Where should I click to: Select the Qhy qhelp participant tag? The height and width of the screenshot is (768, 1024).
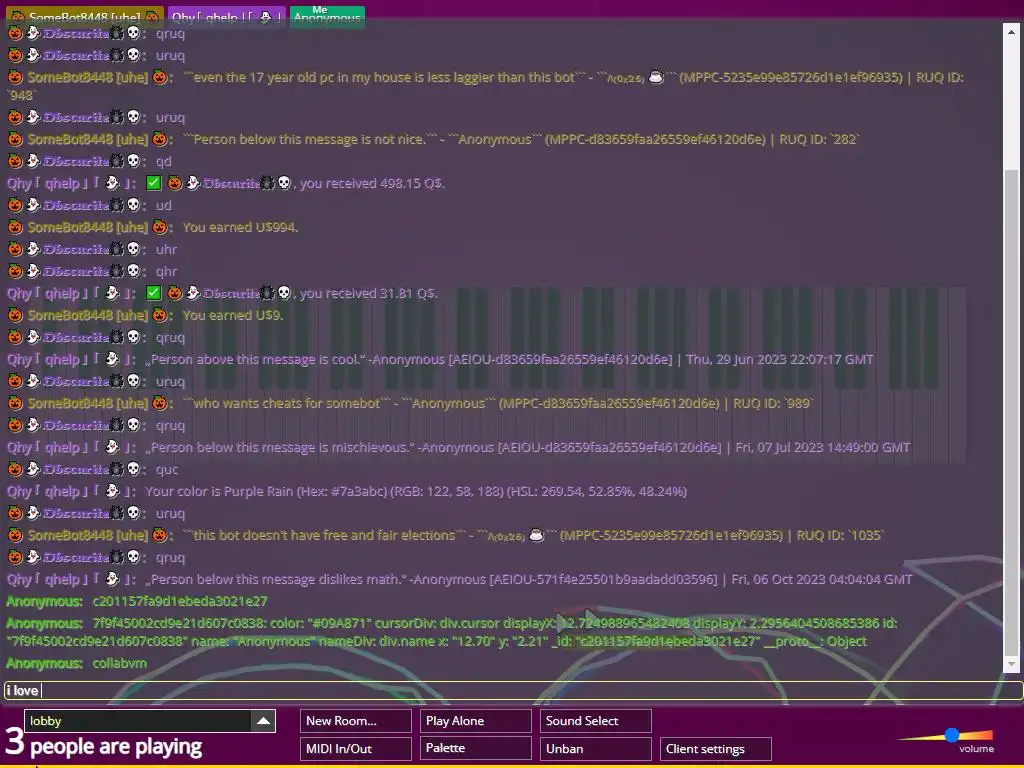click(x=227, y=17)
